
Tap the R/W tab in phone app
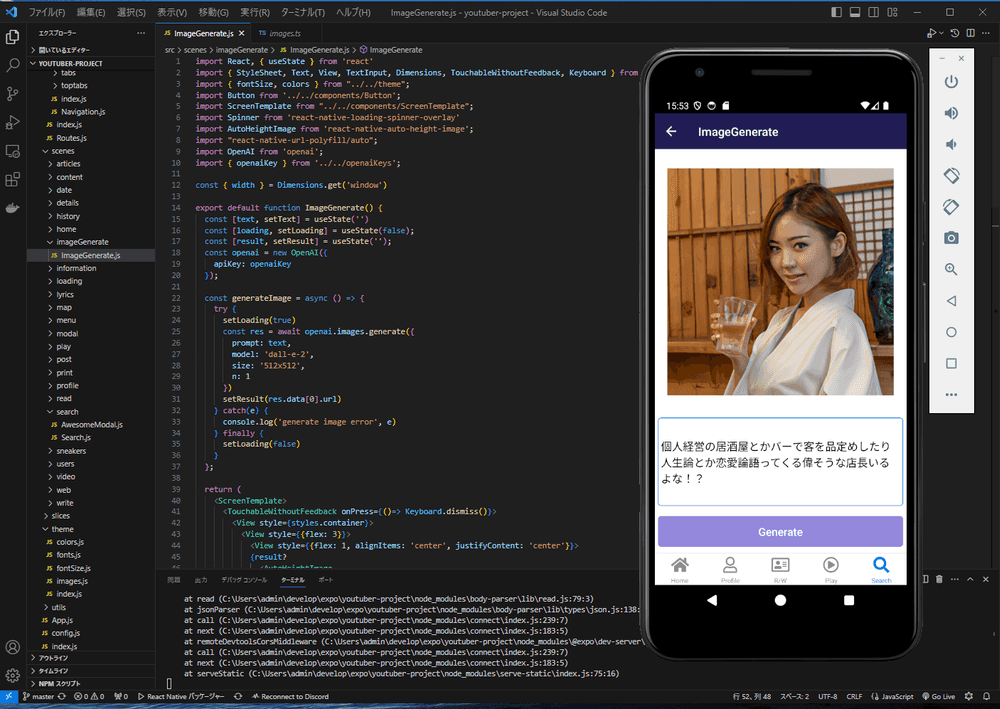click(x=781, y=569)
